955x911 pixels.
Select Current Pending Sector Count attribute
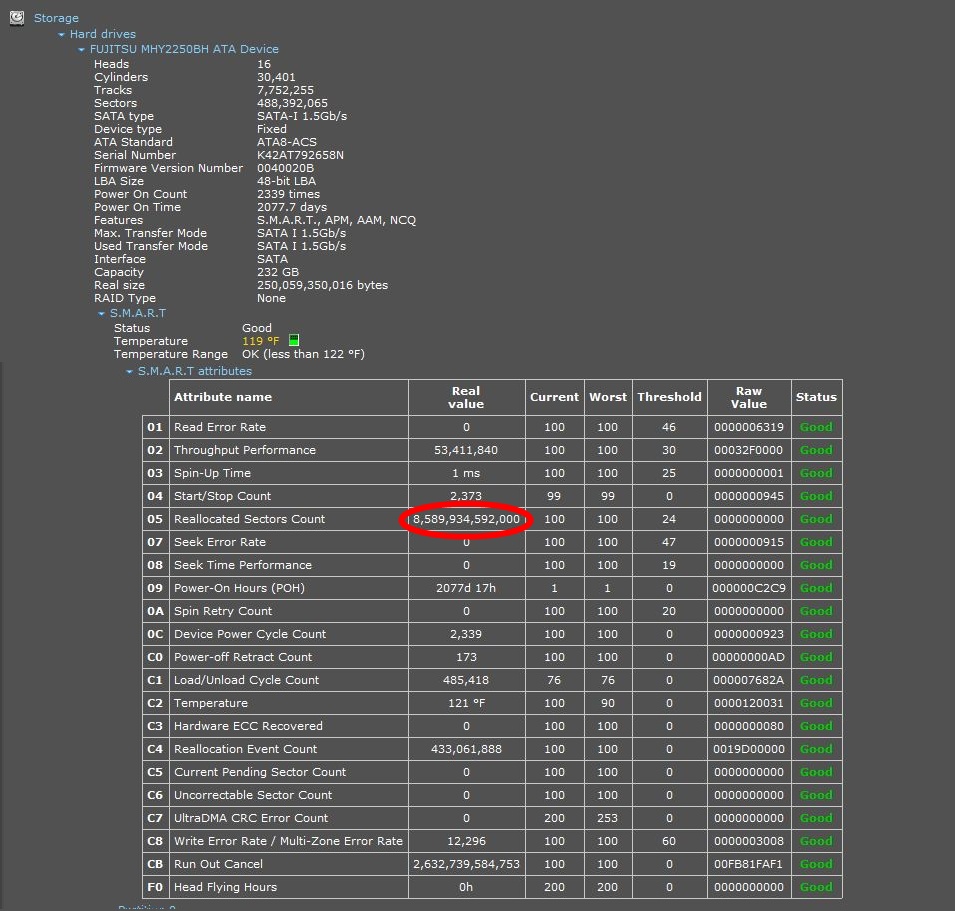(x=260, y=772)
